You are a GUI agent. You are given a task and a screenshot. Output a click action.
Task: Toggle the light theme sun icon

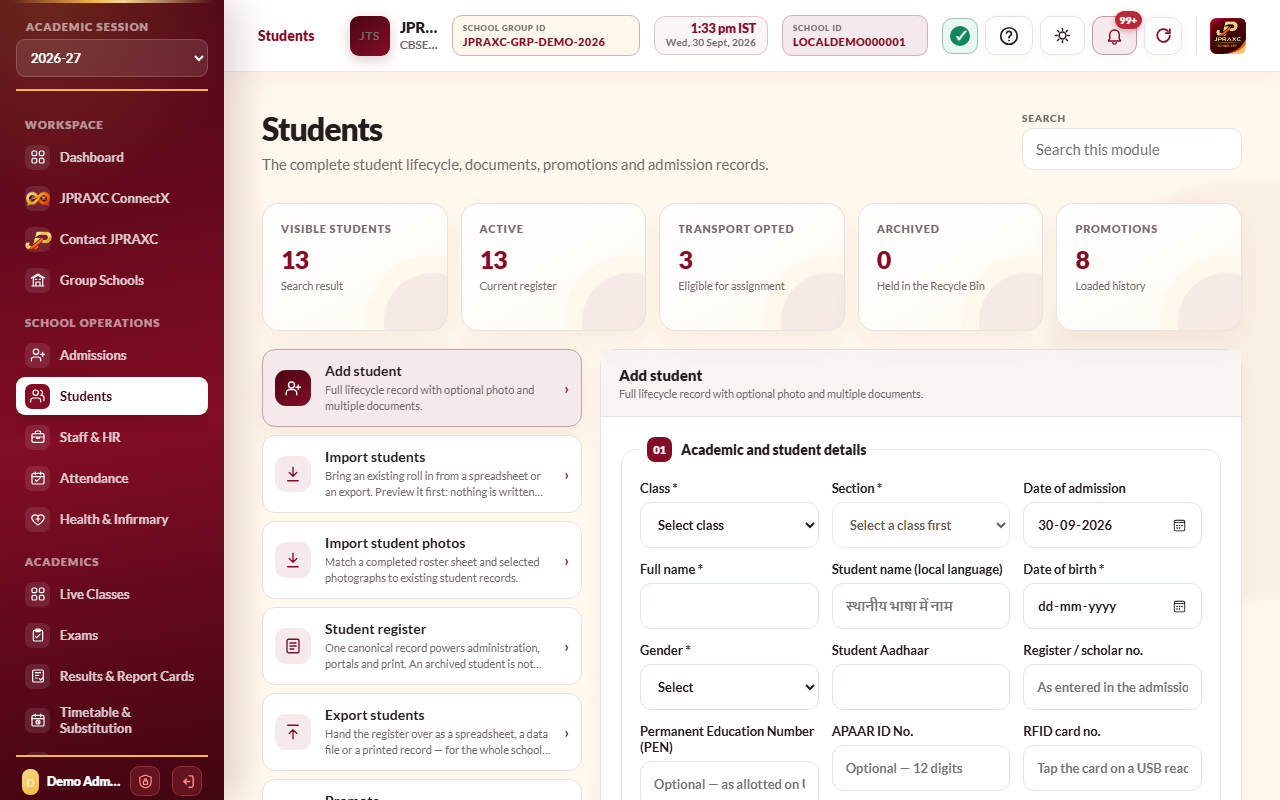tap(1062, 36)
